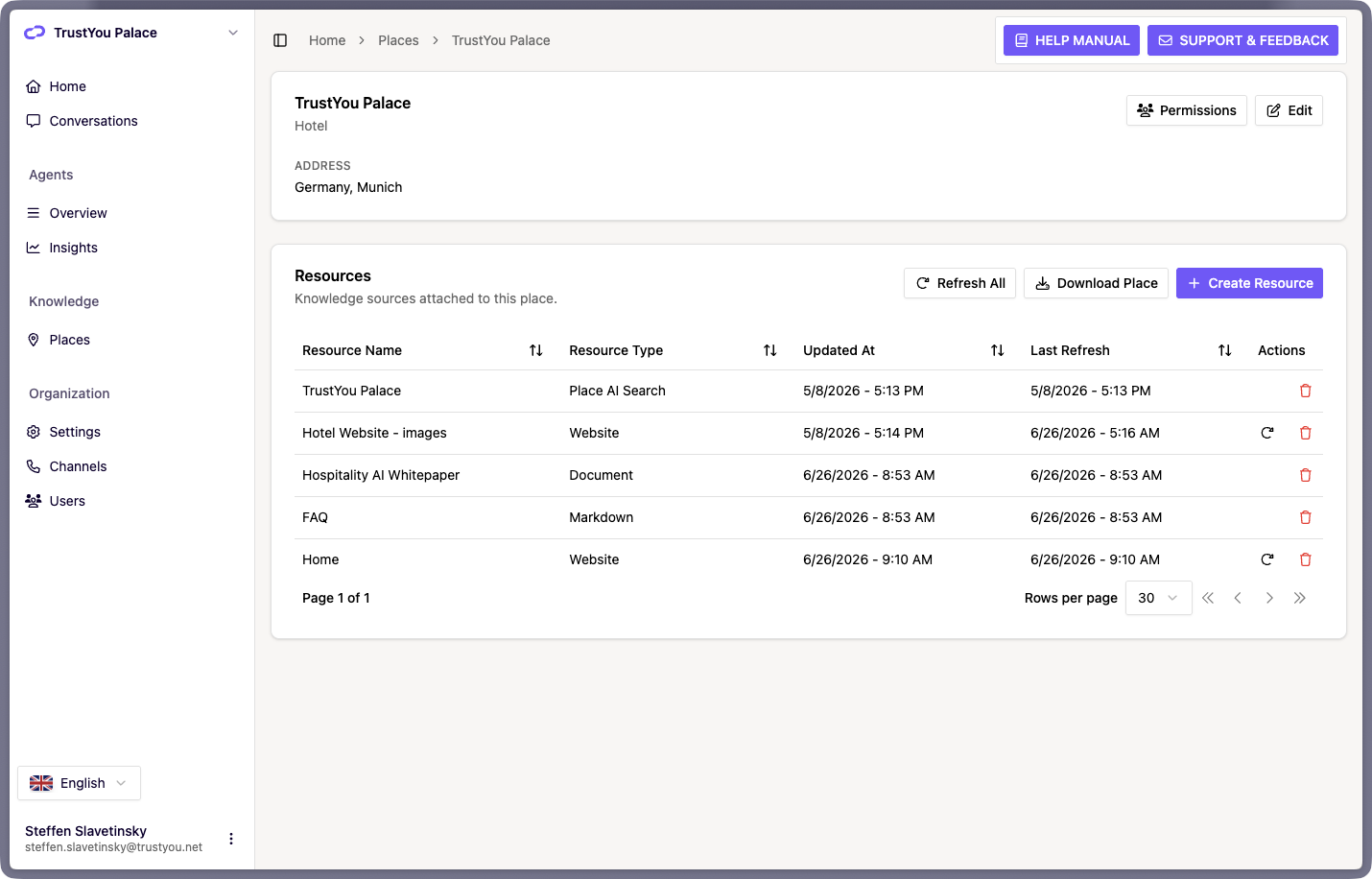Refresh the Home website resource

1267,559
